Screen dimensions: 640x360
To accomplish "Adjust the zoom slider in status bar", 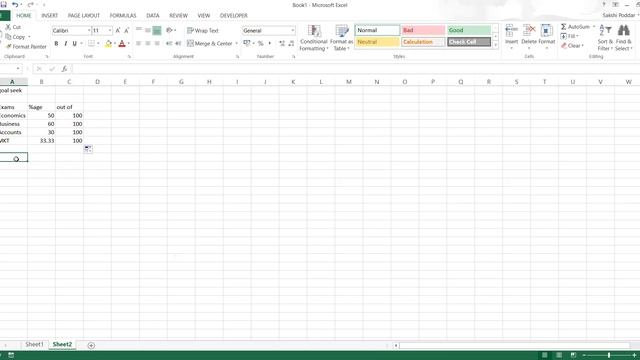I will click(609, 356).
